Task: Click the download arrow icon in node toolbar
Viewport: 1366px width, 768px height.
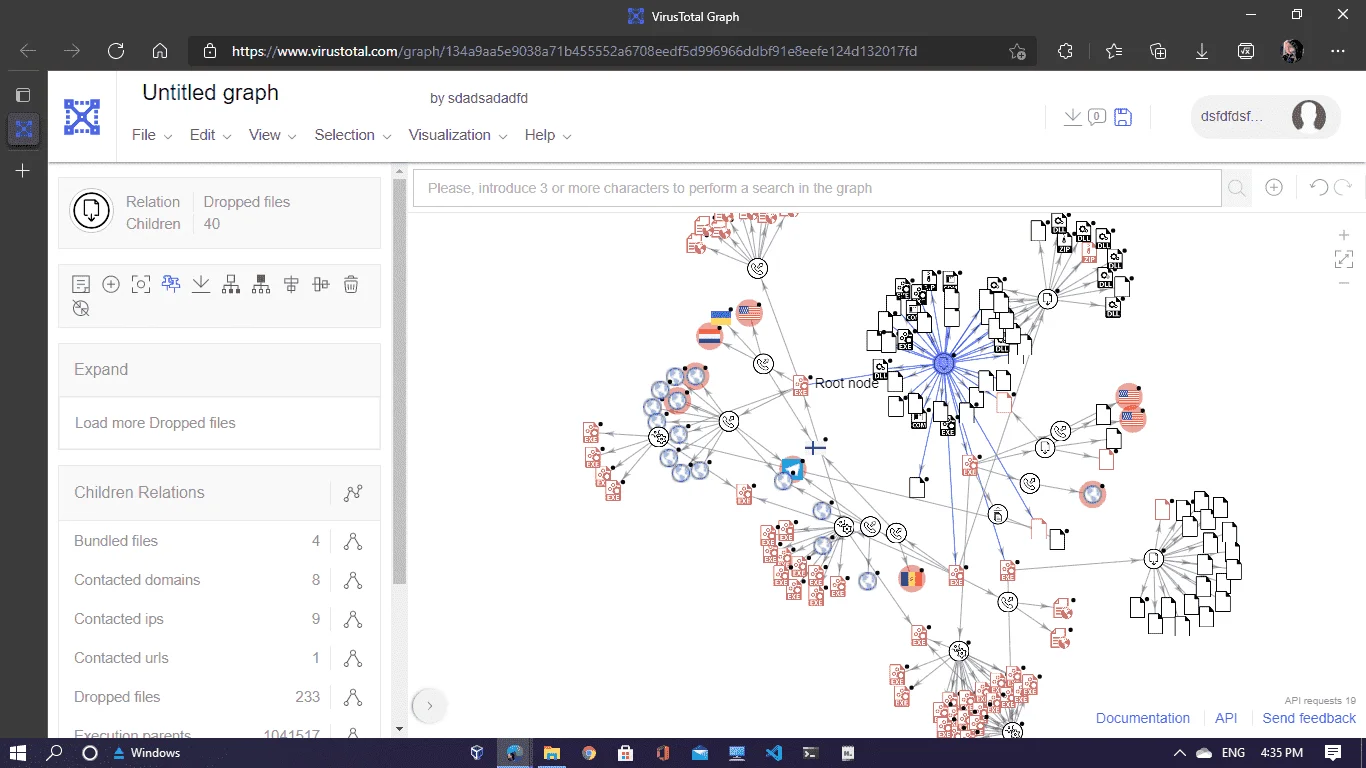Action: 201,285
